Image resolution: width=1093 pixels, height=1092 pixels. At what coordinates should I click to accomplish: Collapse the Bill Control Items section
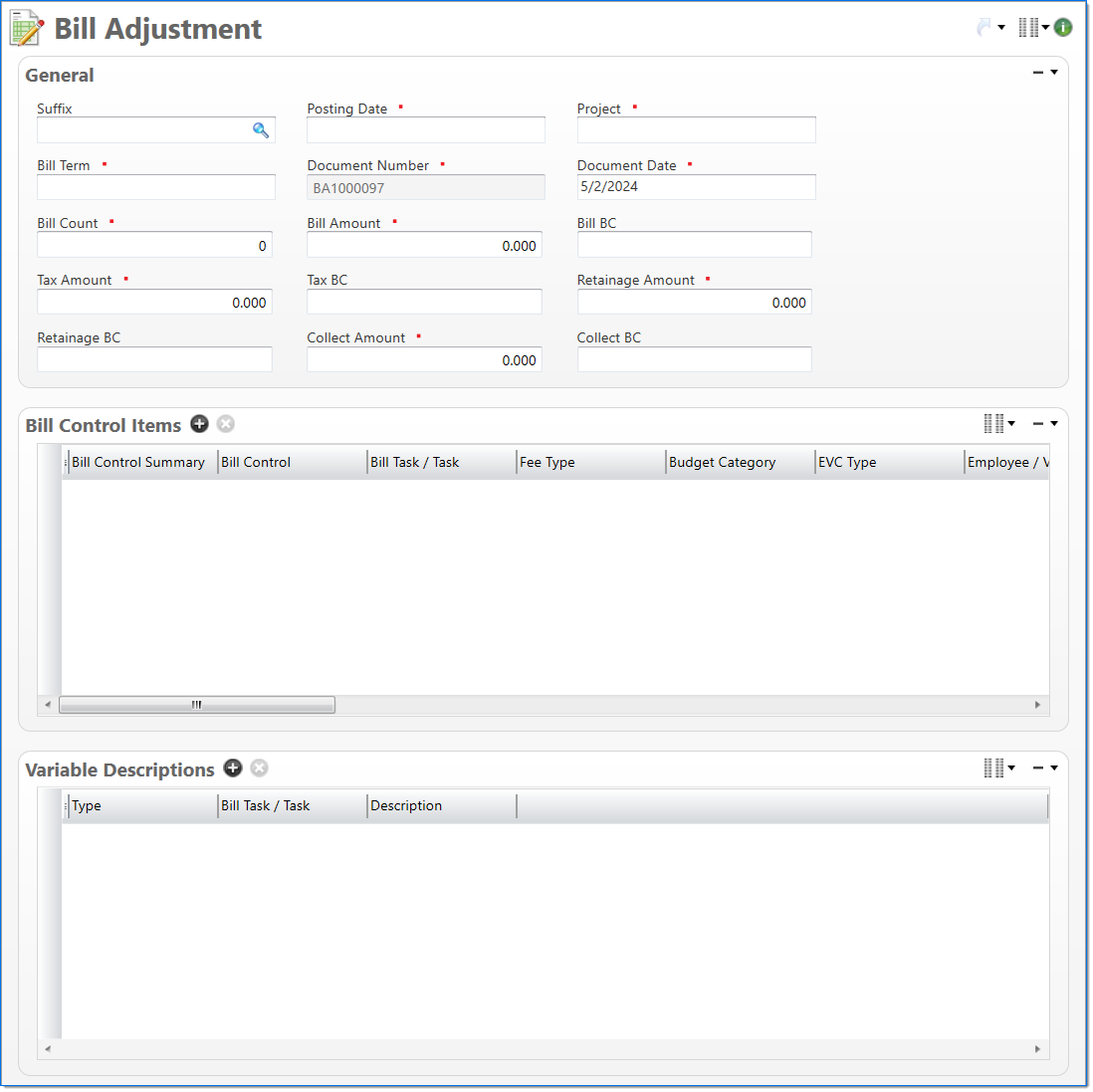pos(1038,424)
